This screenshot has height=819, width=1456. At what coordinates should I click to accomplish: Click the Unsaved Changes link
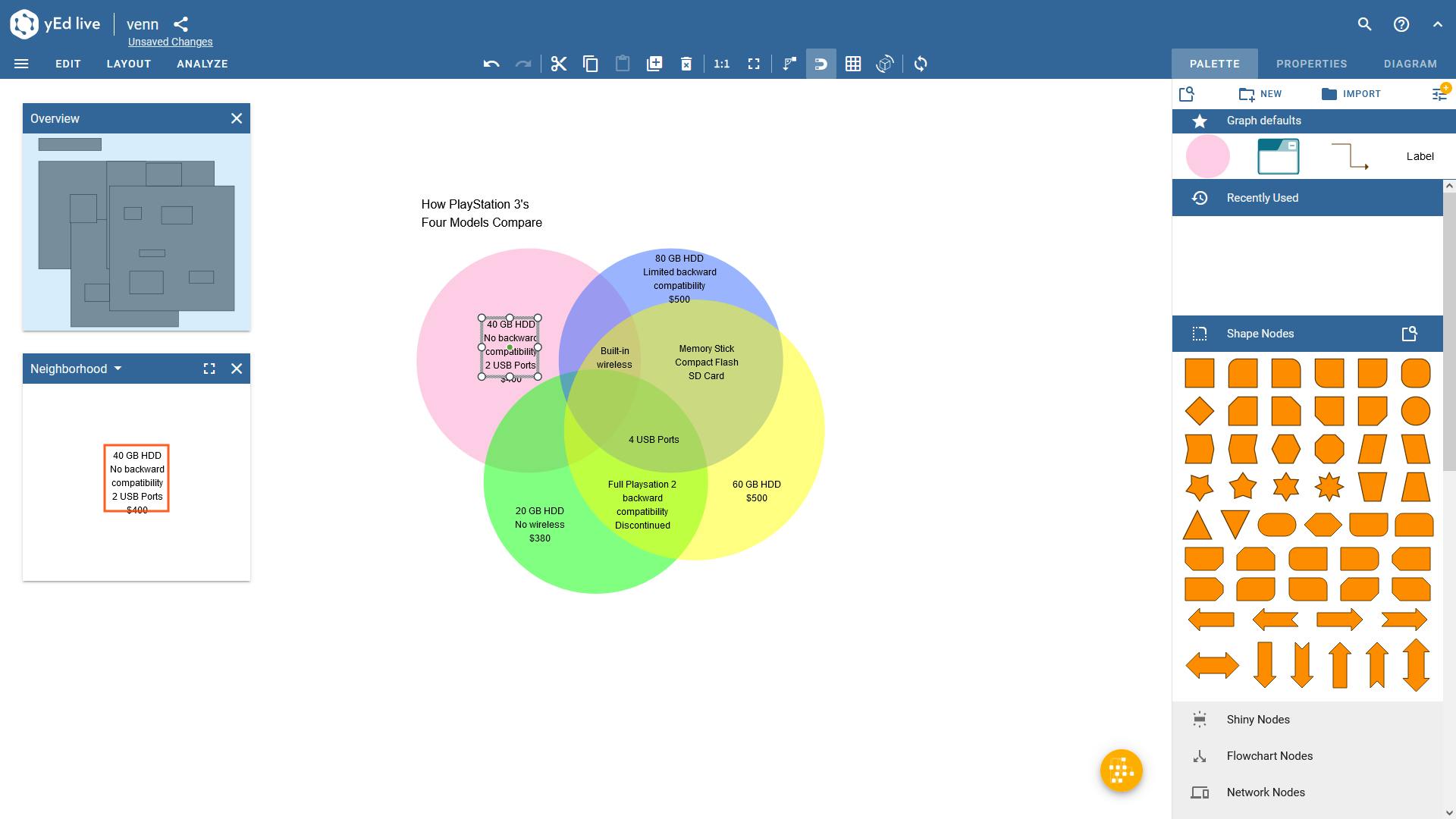click(170, 42)
